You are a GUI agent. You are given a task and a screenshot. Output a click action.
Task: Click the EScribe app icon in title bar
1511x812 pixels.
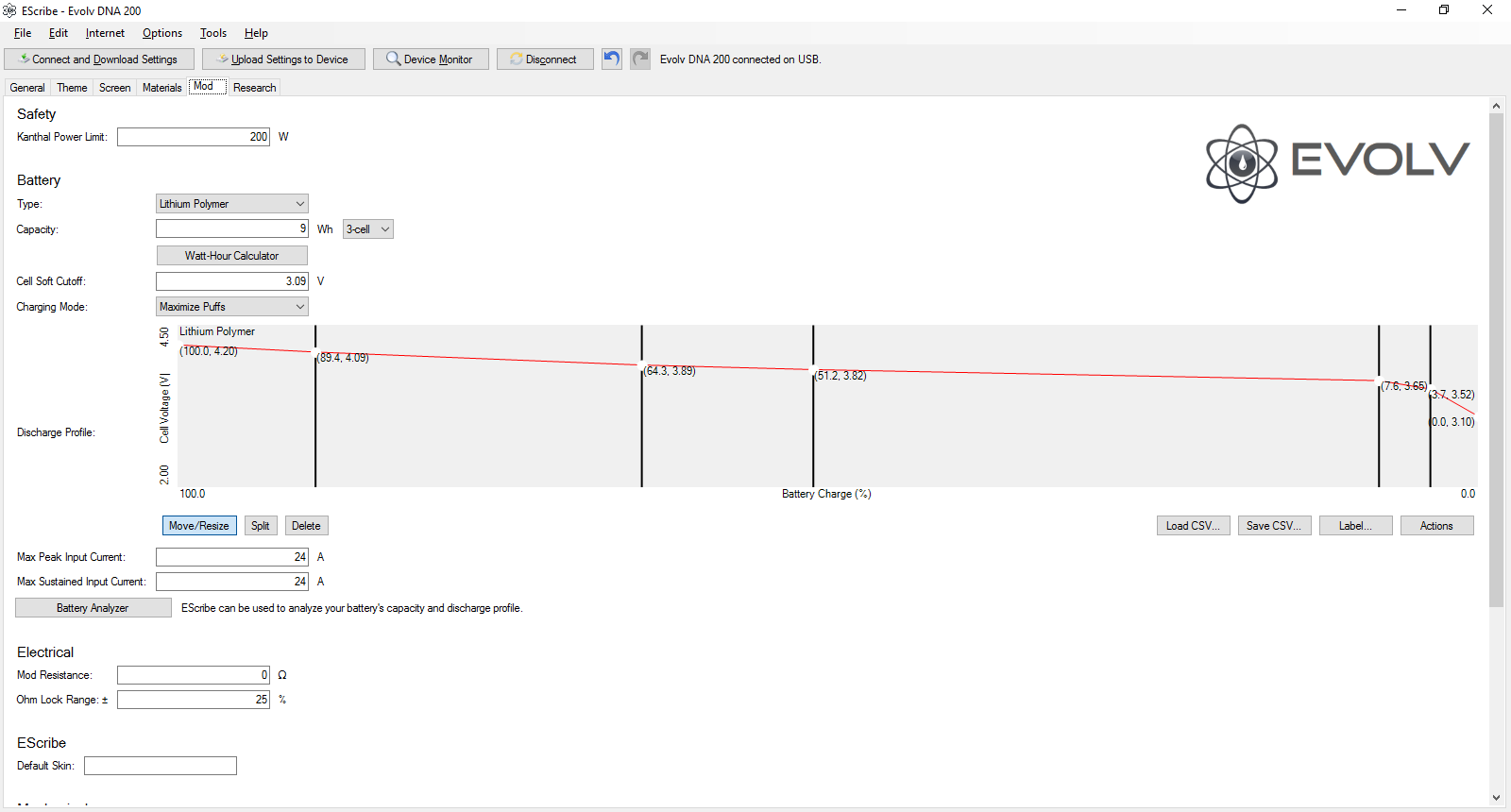click(10, 10)
